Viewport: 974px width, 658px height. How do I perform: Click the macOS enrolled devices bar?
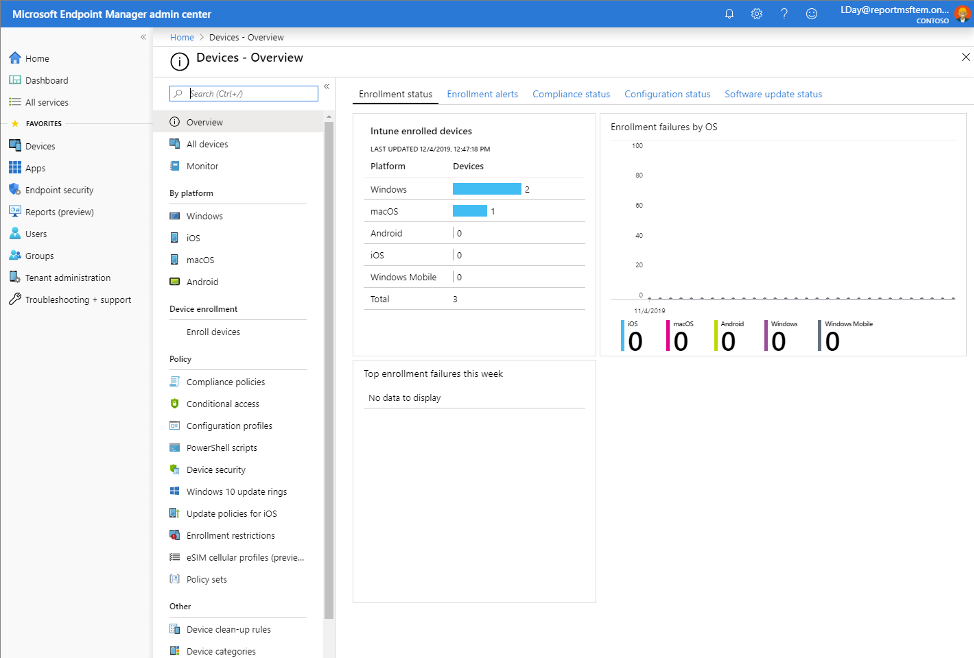[470, 211]
